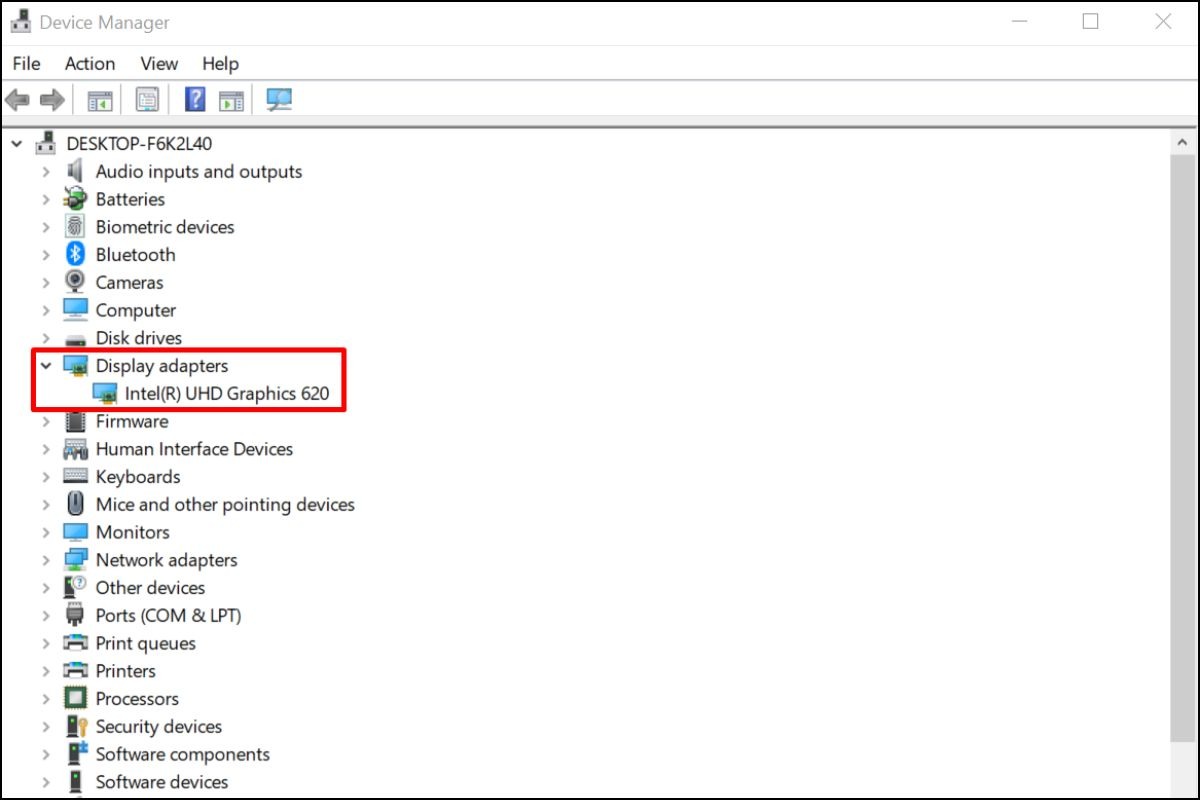Open the View menu

coord(159,63)
